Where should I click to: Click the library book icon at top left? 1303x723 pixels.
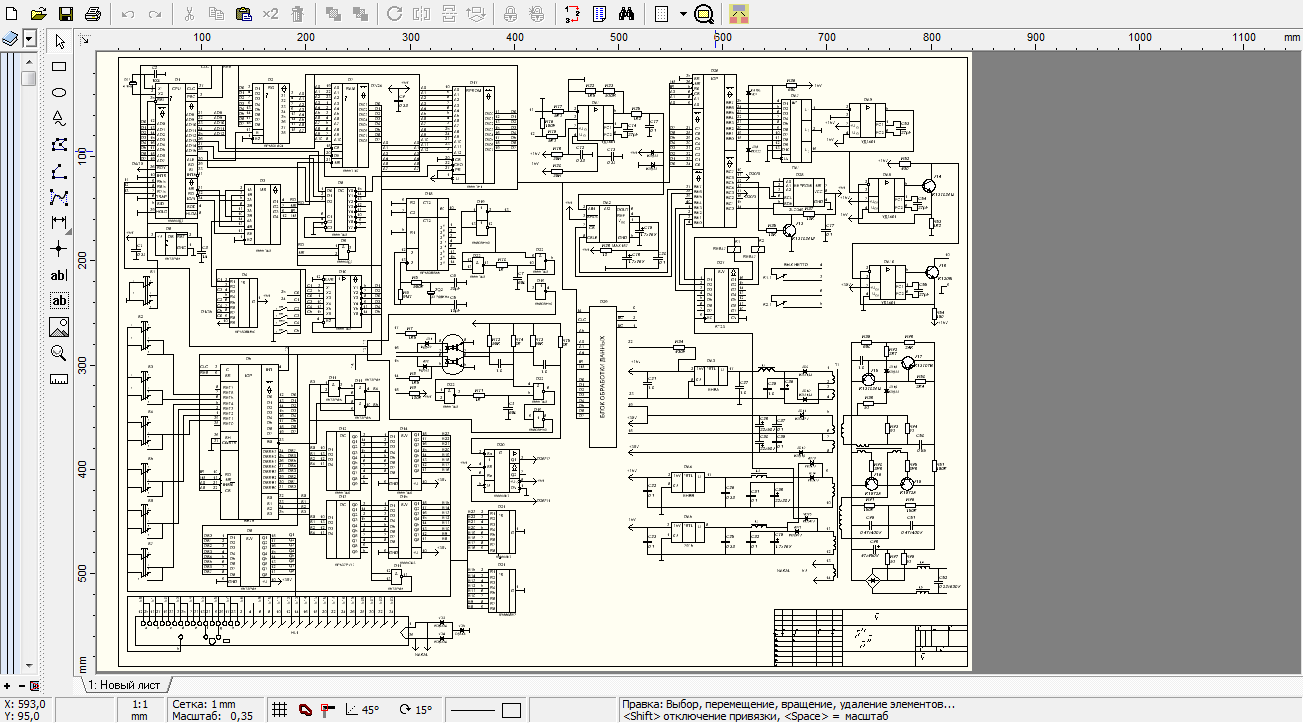(x=11, y=39)
